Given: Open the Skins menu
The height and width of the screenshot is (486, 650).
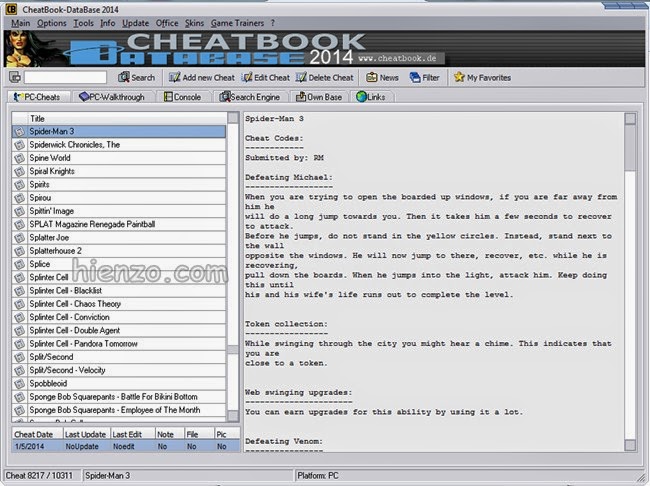Looking at the screenshot, I should pos(194,23).
